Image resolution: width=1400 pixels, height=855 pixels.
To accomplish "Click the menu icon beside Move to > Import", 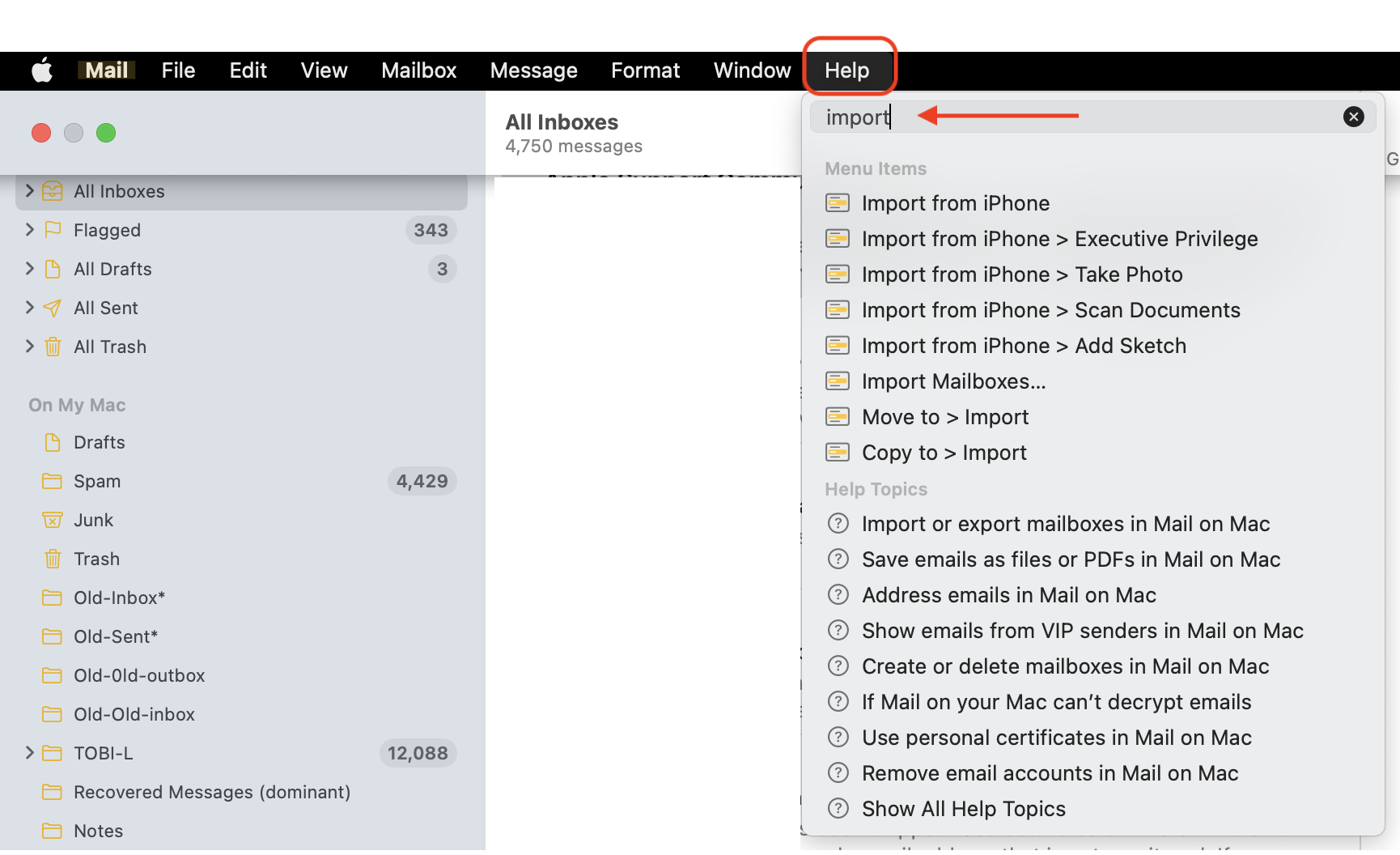I will (838, 416).
